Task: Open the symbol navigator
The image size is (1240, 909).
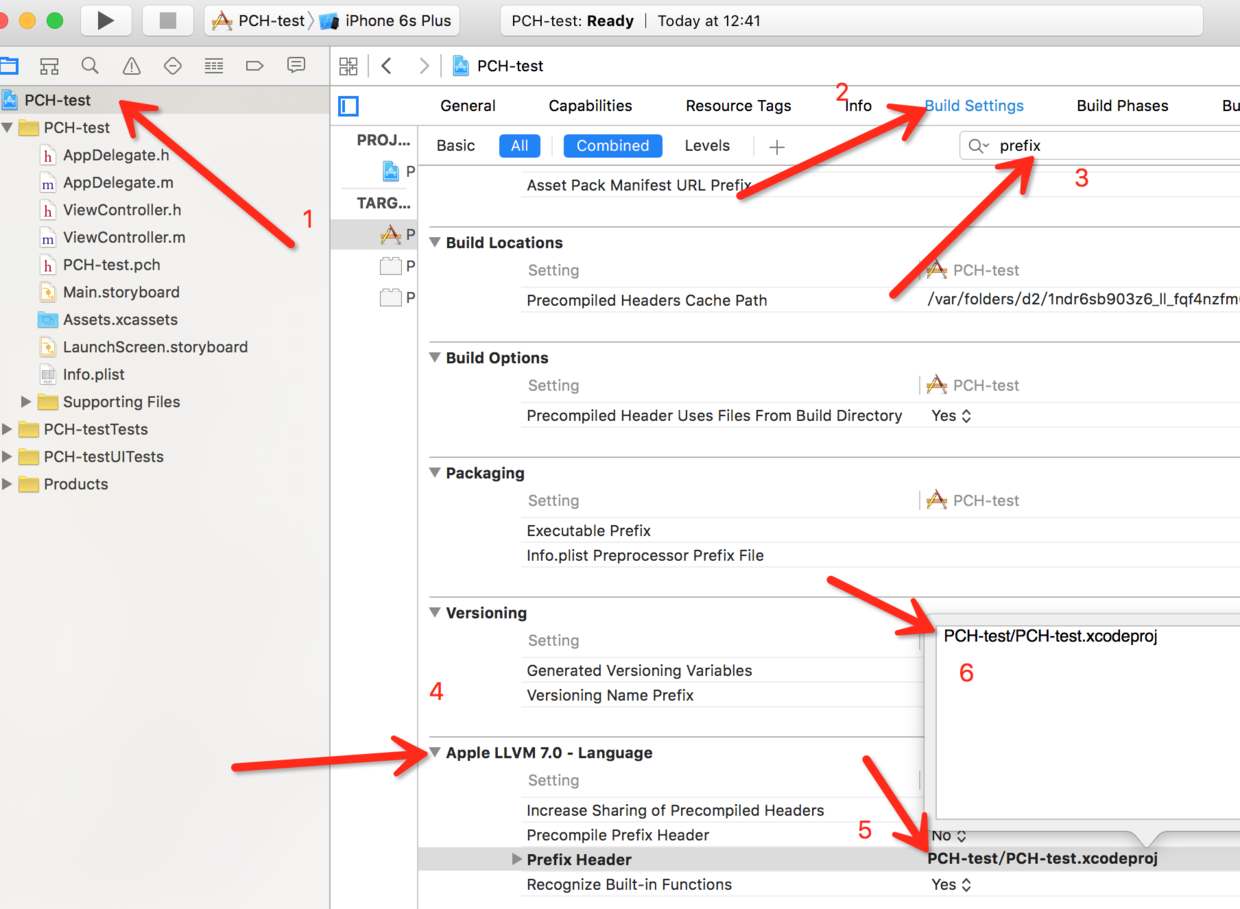Action: point(49,66)
